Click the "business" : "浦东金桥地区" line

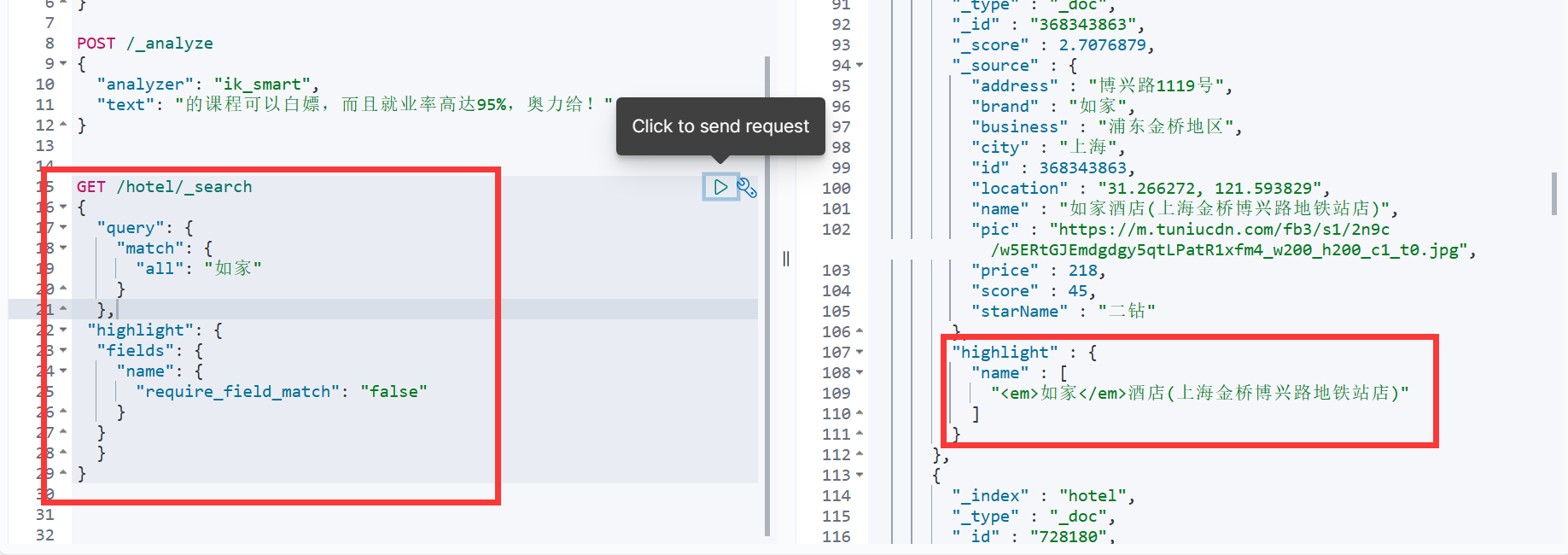tap(1107, 127)
